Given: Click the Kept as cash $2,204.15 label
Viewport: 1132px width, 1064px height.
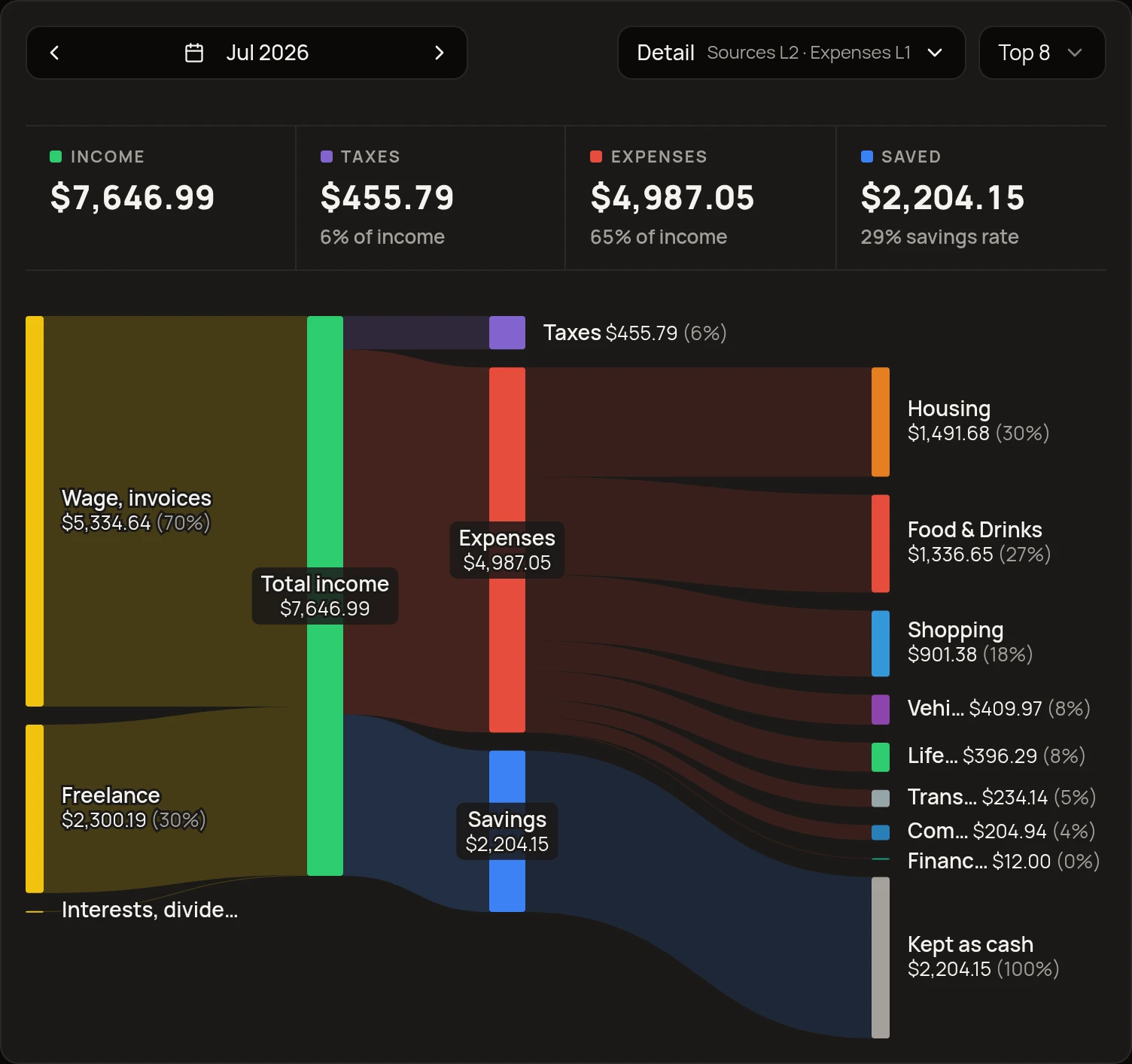Looking at the screenshot, I should pyautogui.click(x=984, y=956).
